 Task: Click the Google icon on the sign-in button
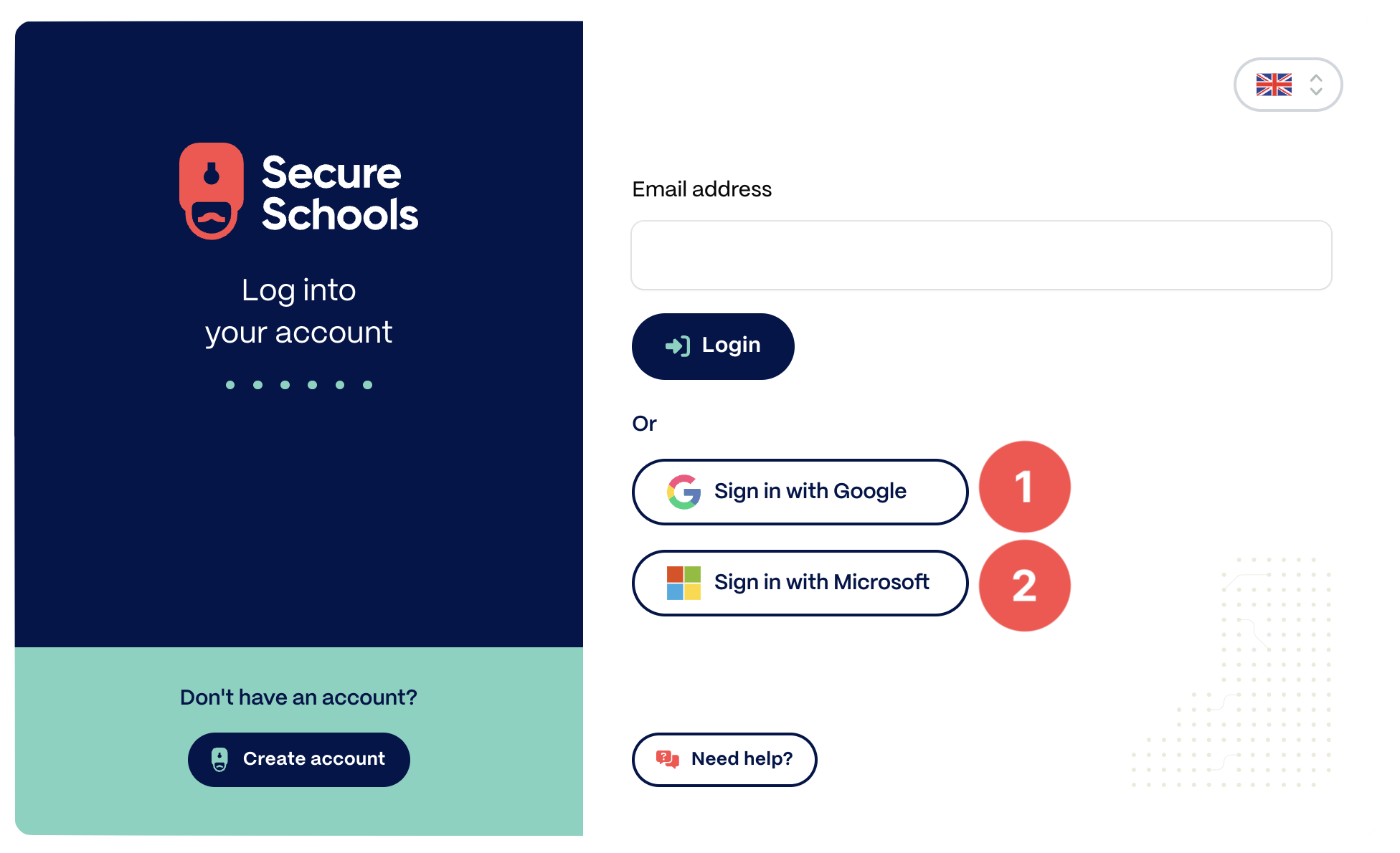684,492
